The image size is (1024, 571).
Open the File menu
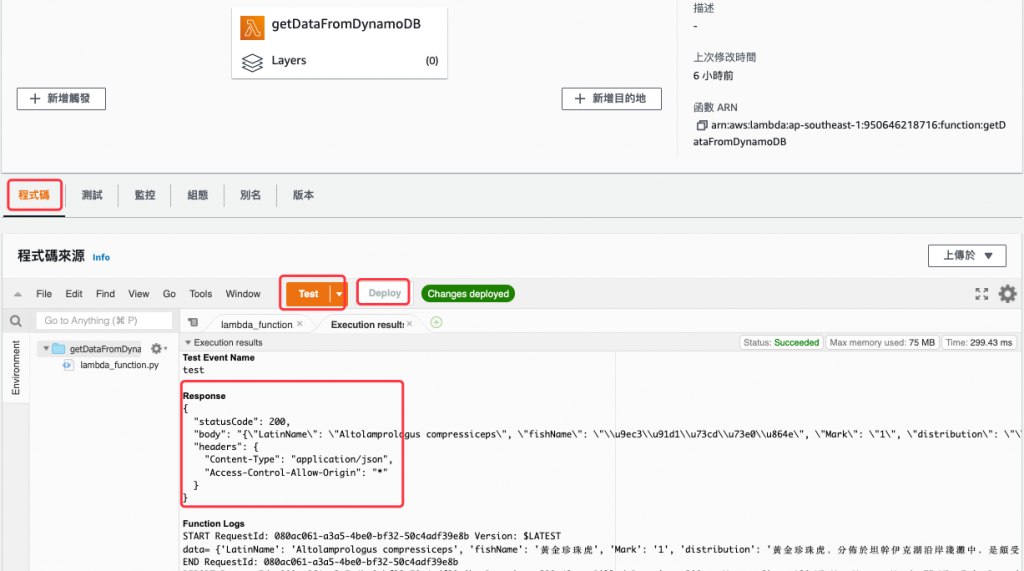44,294
